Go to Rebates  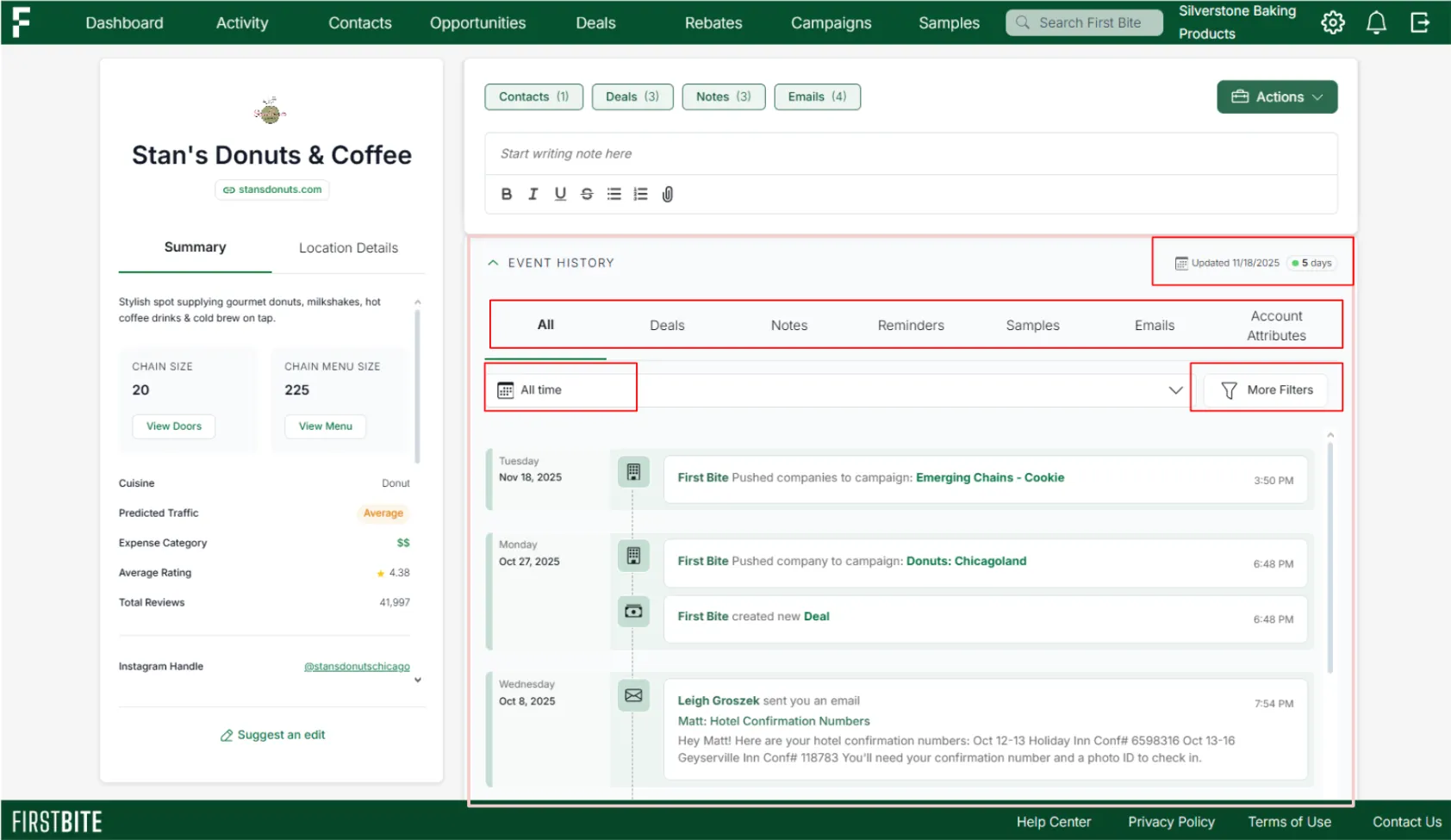(x=713, y=22)
